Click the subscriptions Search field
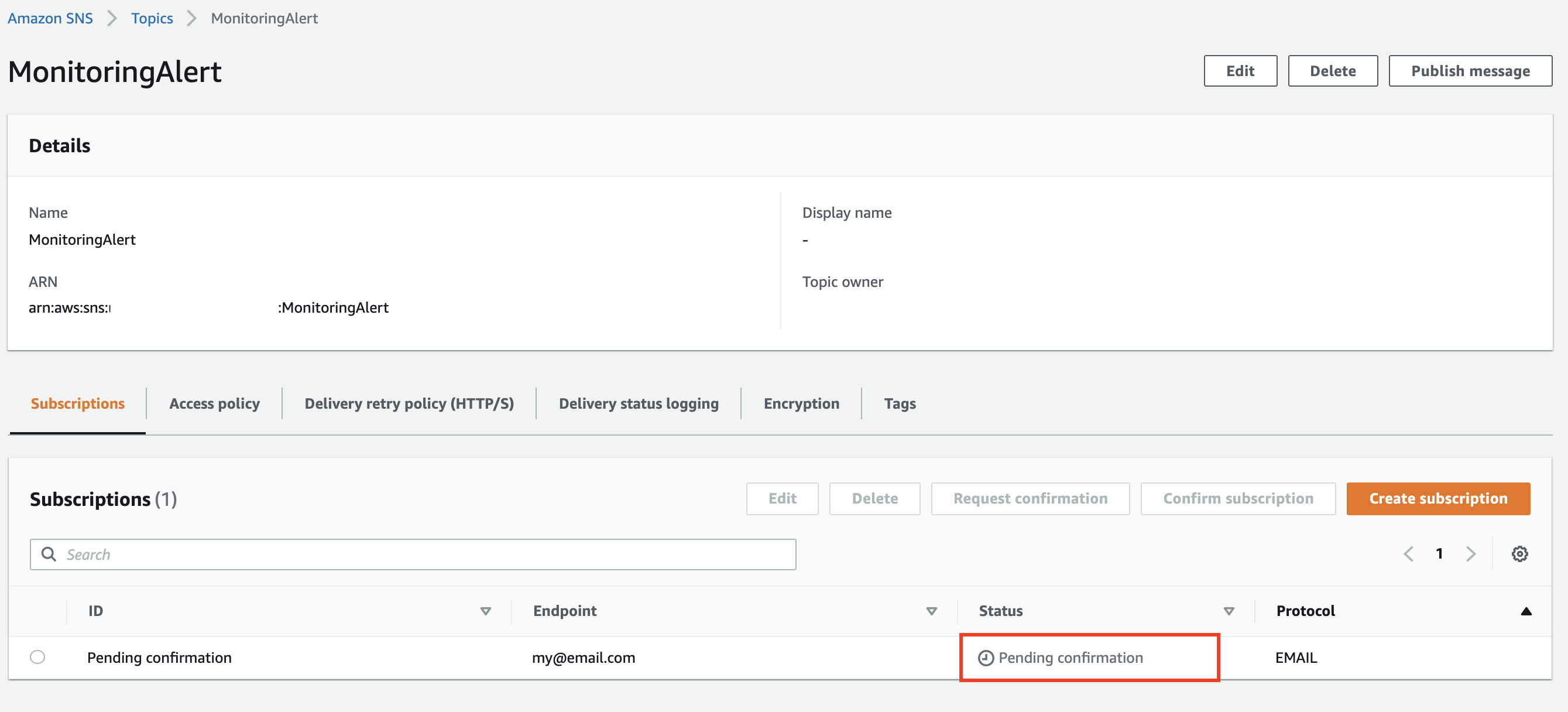 pos(426,554)
